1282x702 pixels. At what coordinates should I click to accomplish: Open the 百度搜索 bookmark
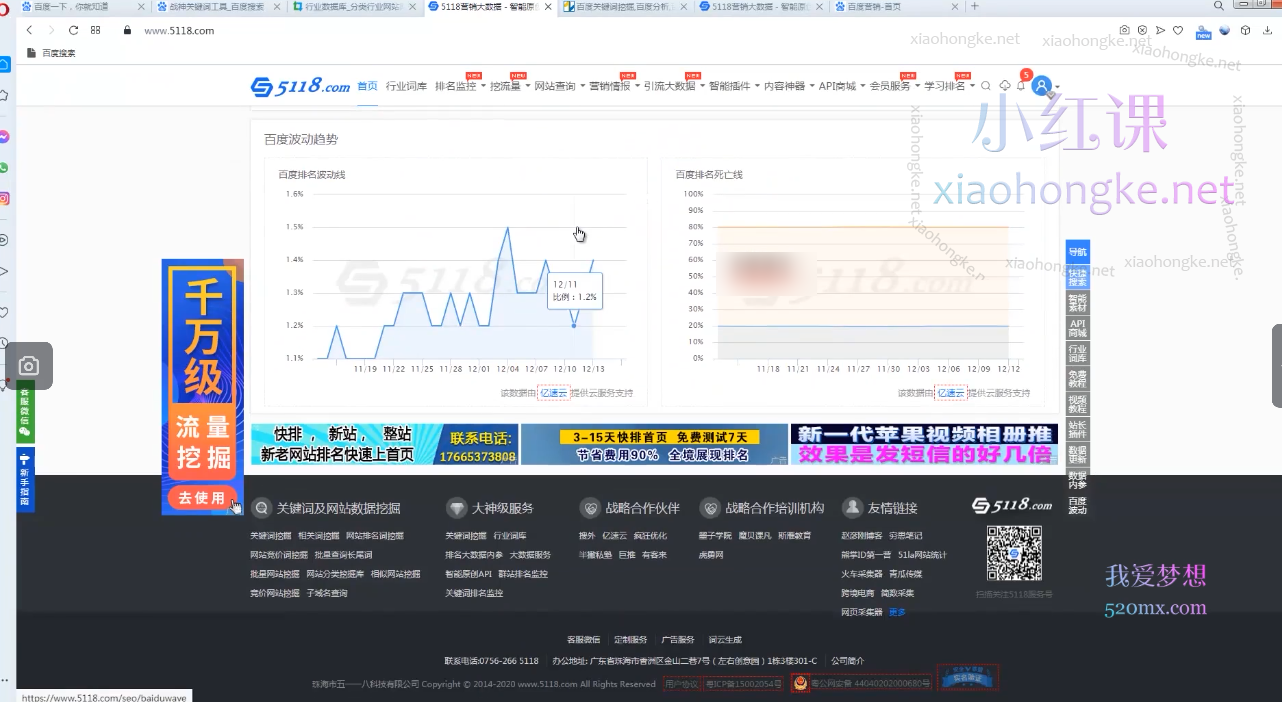click(51, 53)
